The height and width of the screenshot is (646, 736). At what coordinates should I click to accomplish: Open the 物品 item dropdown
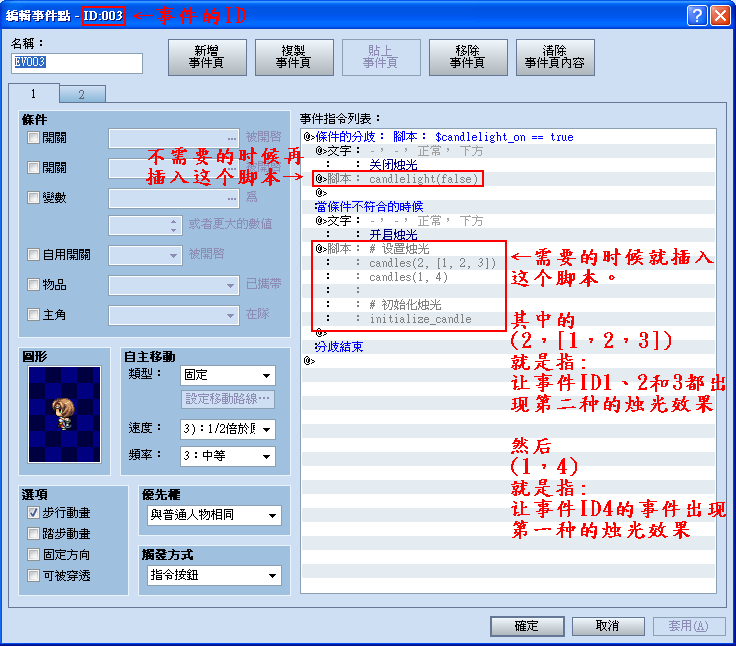[x=174, y=285]
